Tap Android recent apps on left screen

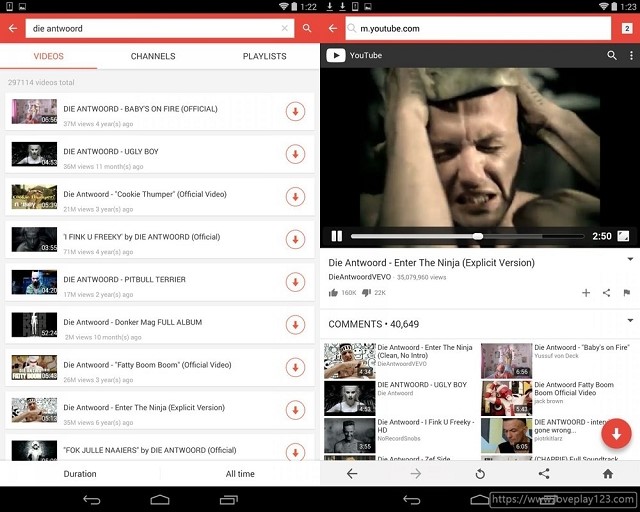(229, 500)
